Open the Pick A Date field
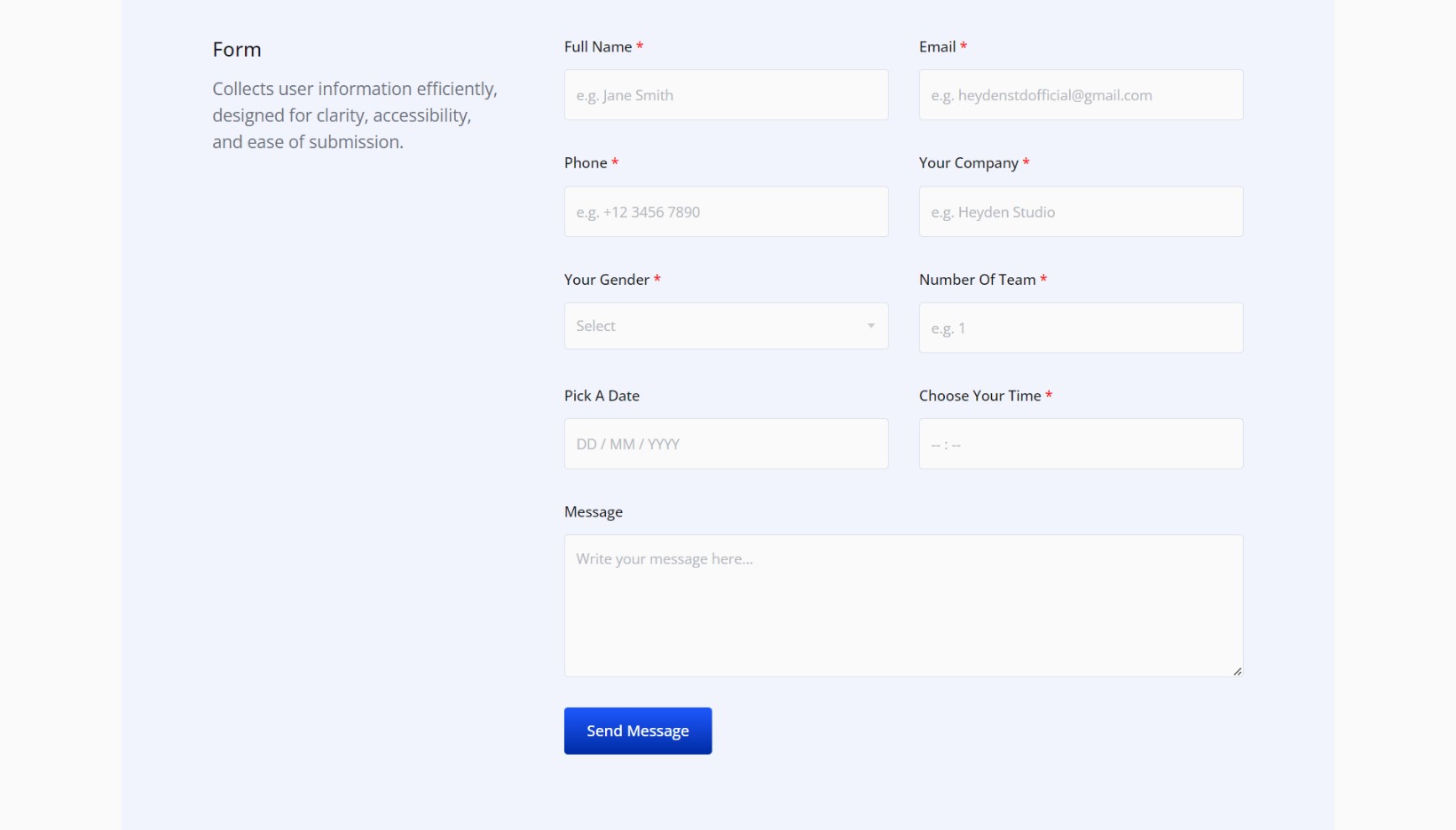The image size is (1456, 830). pyautogui.click(x=726, y=444)
